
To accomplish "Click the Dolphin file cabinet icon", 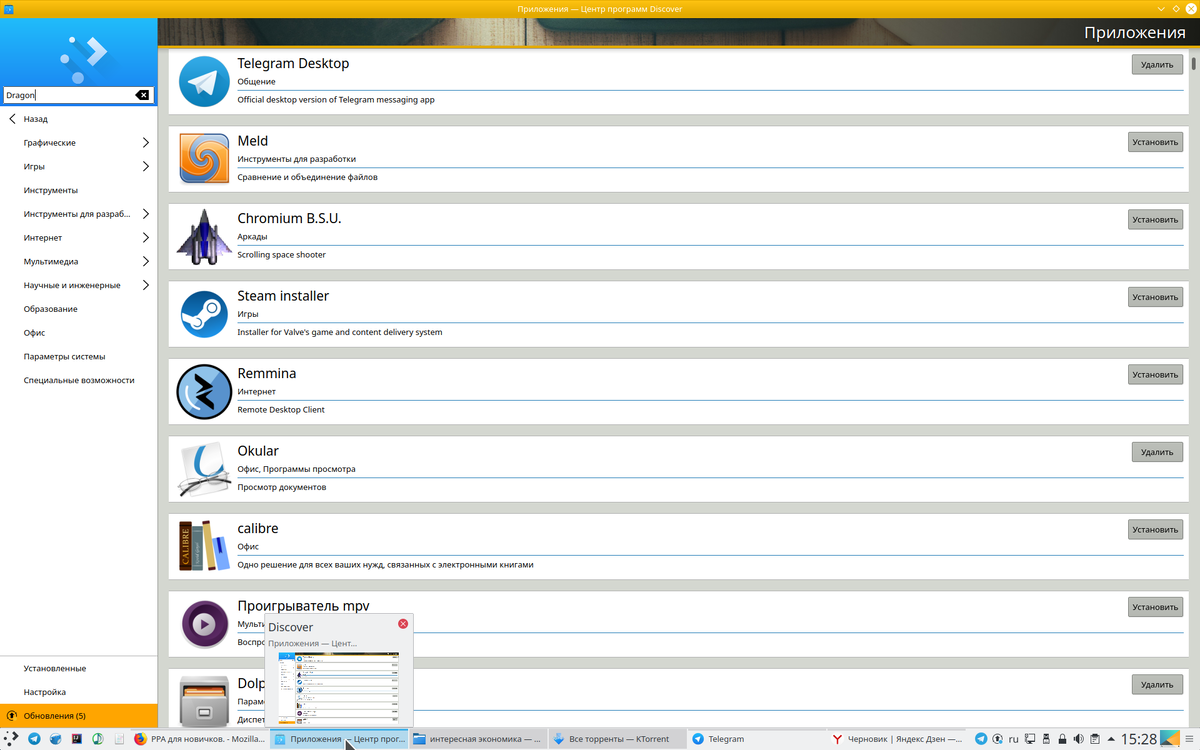I will pos(204,701).
